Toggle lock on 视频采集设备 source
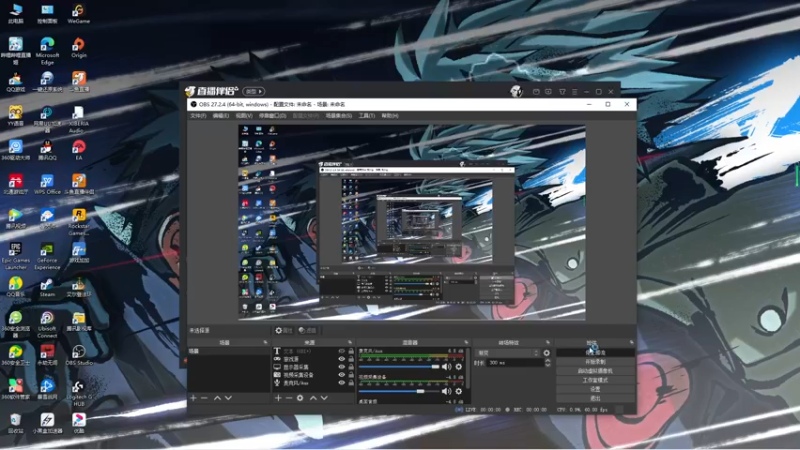The height and width of the screenshot is (450, 800). pos(351,374)
